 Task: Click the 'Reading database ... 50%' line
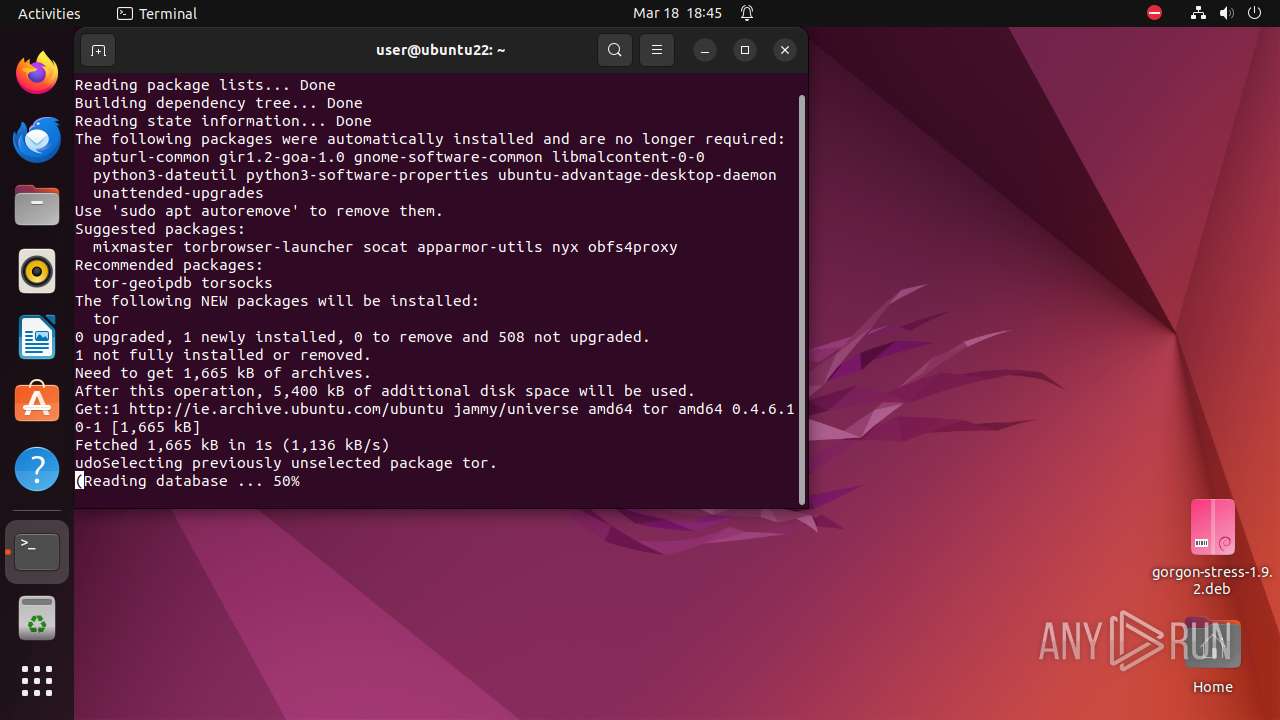click(x=187, y=481)
